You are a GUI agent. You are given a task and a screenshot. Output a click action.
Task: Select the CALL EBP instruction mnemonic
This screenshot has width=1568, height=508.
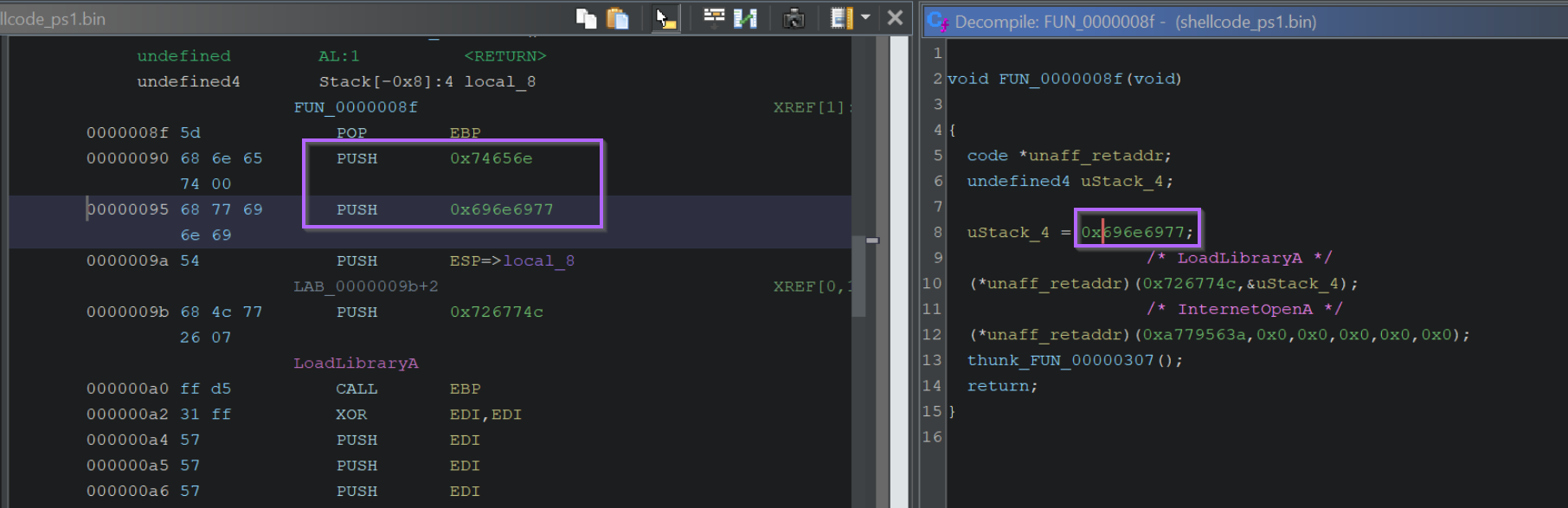click(x=357, y=389)
